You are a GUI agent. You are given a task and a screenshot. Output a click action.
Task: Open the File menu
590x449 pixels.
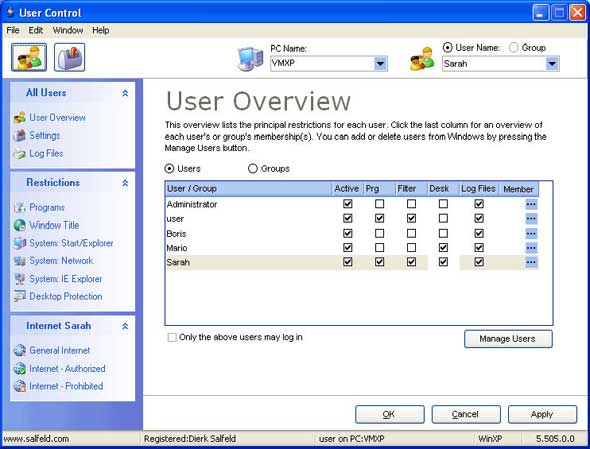13,30
